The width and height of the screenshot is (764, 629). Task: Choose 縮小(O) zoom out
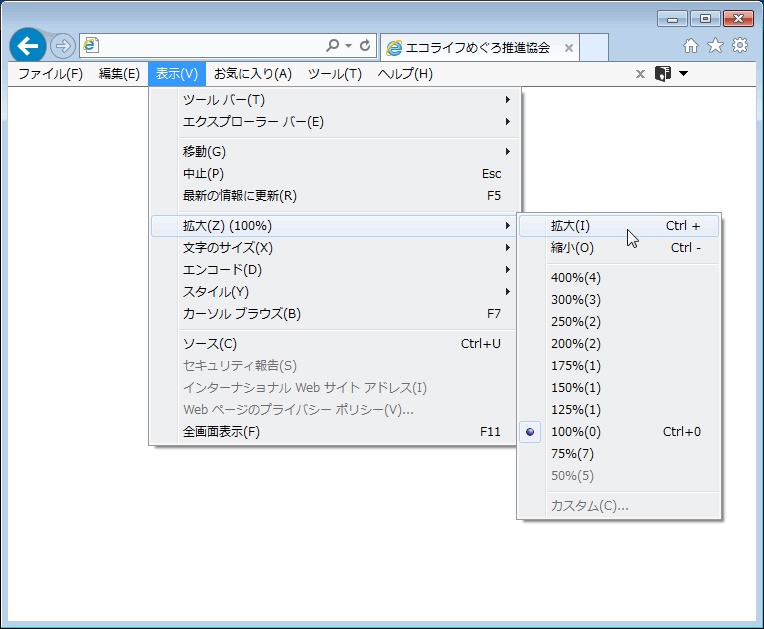(x=619, y=248)
